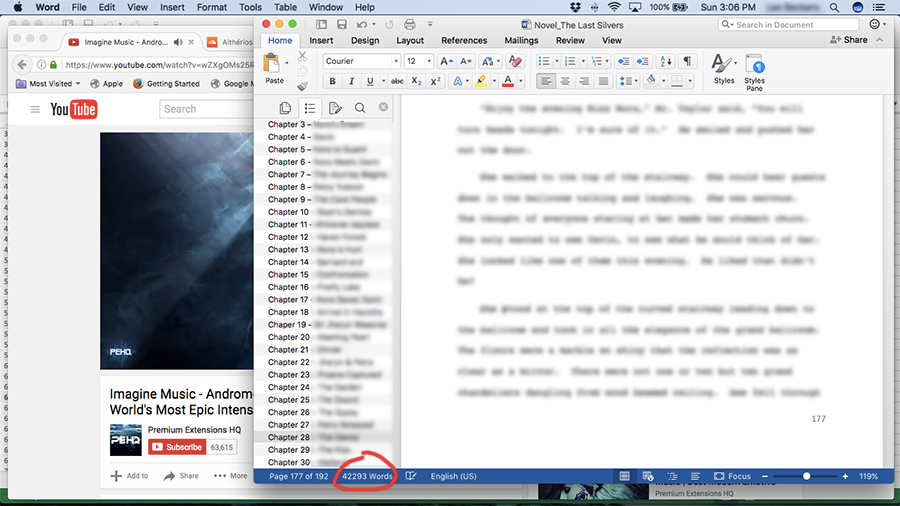900x506 pixels.
Task: Click the Format Painter brush icon
Action: tap(302, 86)
